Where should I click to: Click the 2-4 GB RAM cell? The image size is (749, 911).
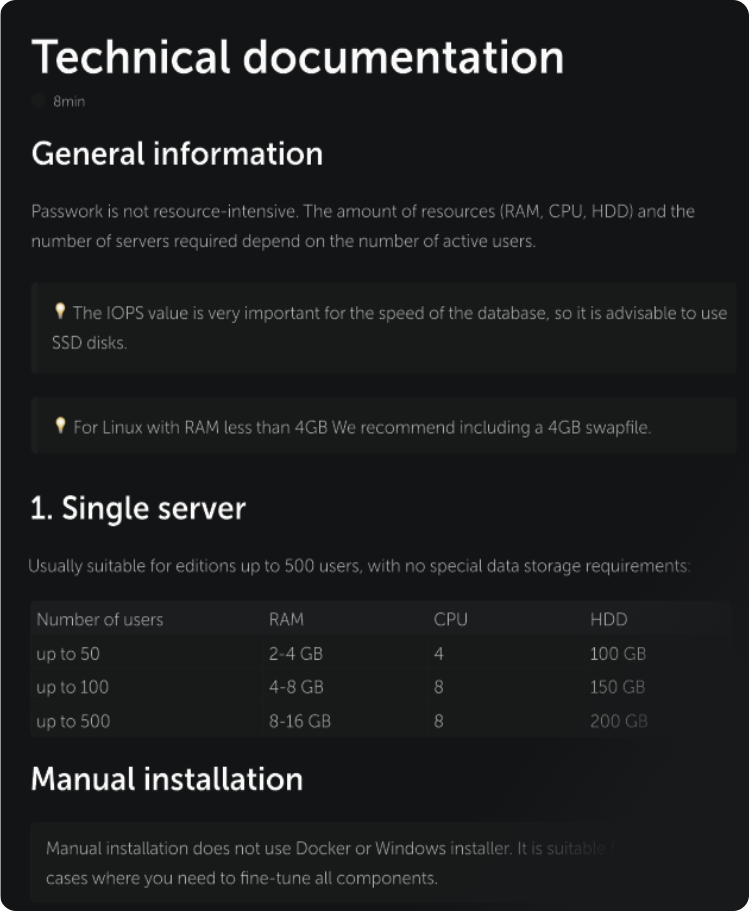(296, 654)
